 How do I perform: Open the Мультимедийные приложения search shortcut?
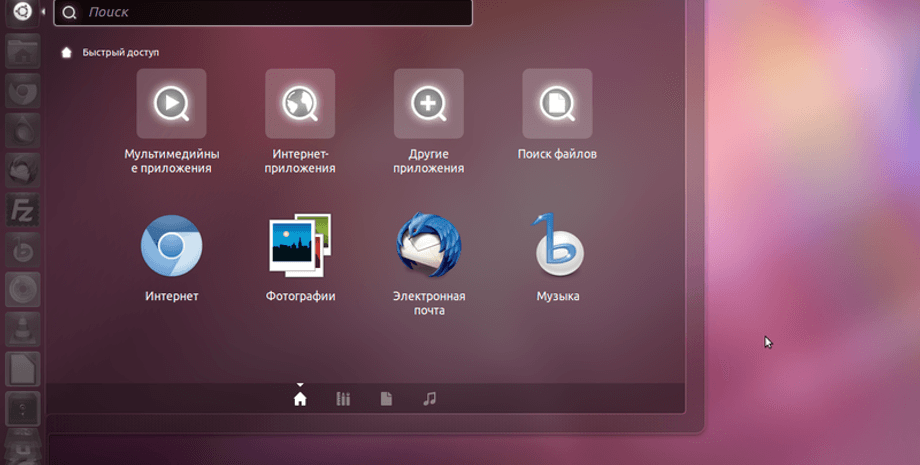pos(171,104)
